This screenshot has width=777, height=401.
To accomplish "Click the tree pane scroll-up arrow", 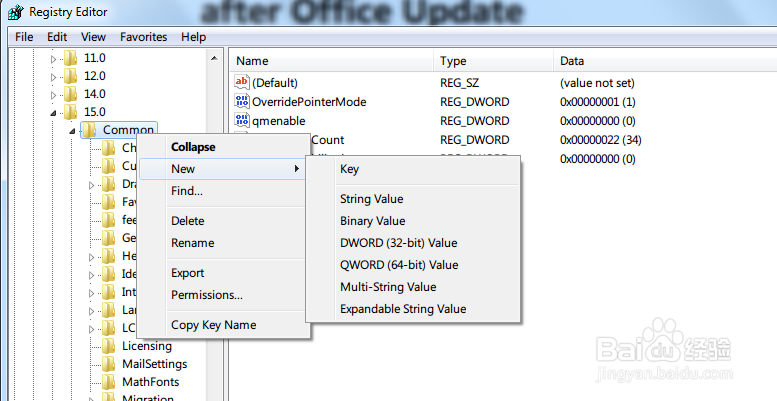I will [214, 58].
